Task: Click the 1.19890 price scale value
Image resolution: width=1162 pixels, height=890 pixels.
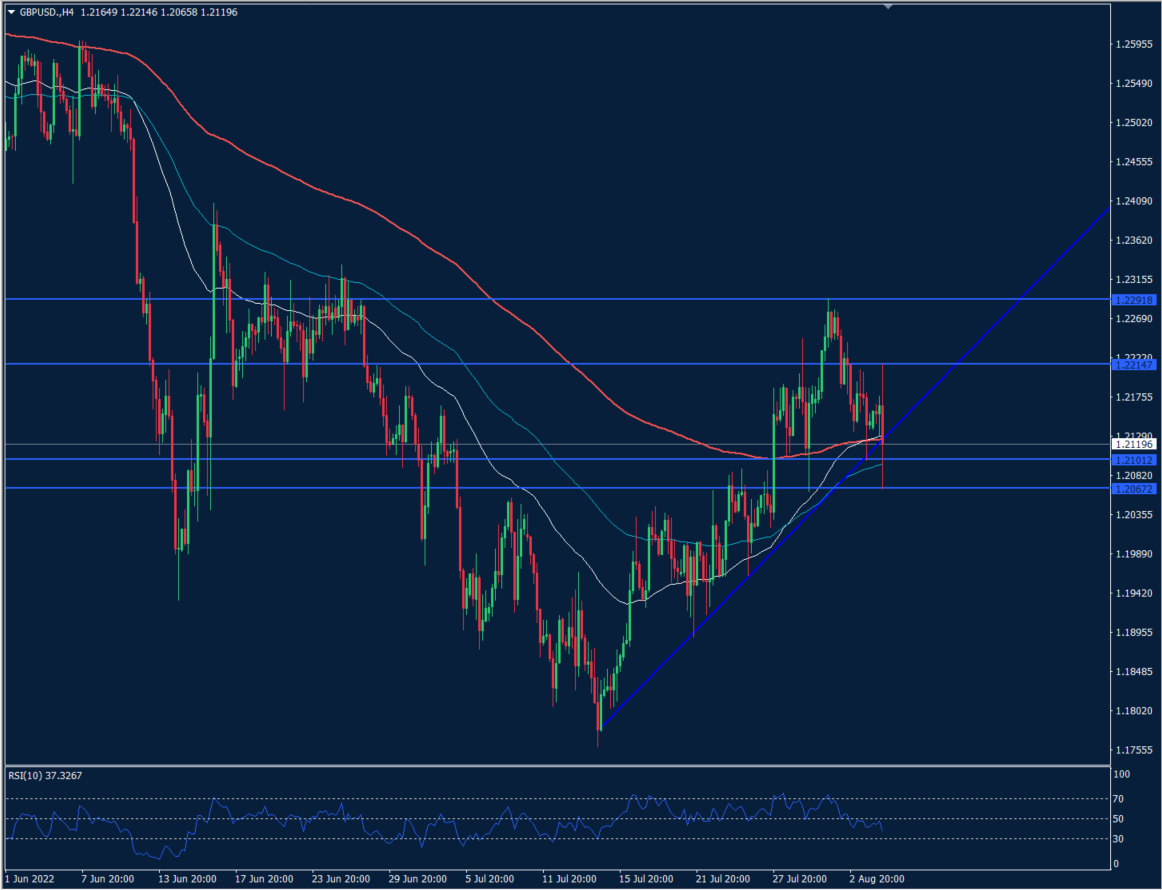Action: click(1133, 554)
